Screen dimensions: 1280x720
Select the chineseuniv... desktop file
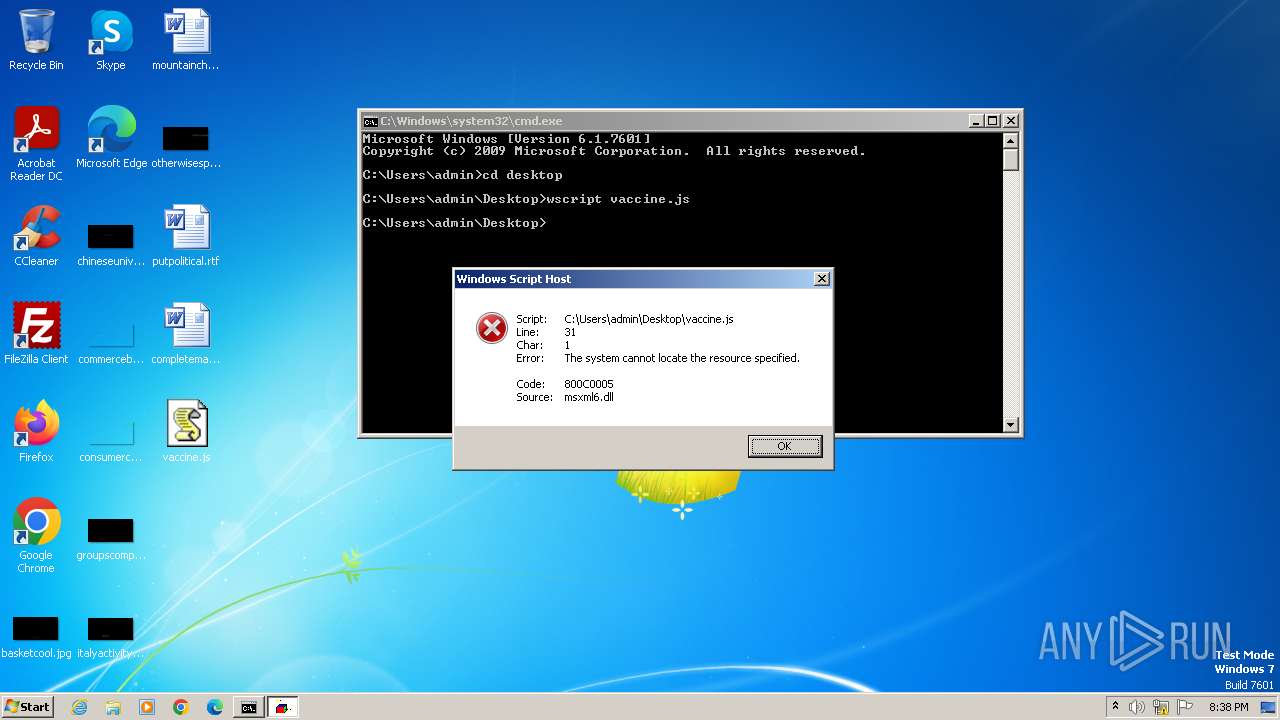111,242
